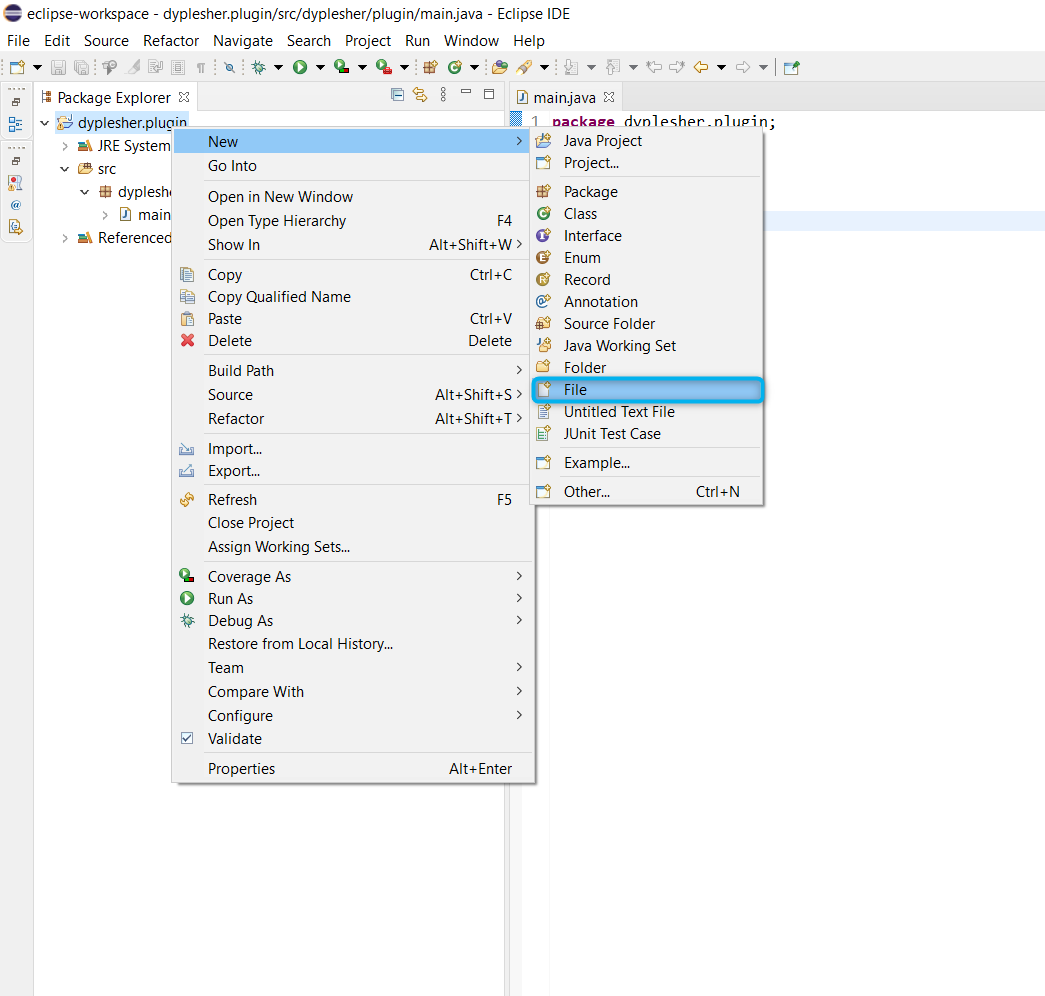Click the Forward navigation arrow in toolbar
The width and height of the screenshot is (1045, 996).
tap(742, 67)
